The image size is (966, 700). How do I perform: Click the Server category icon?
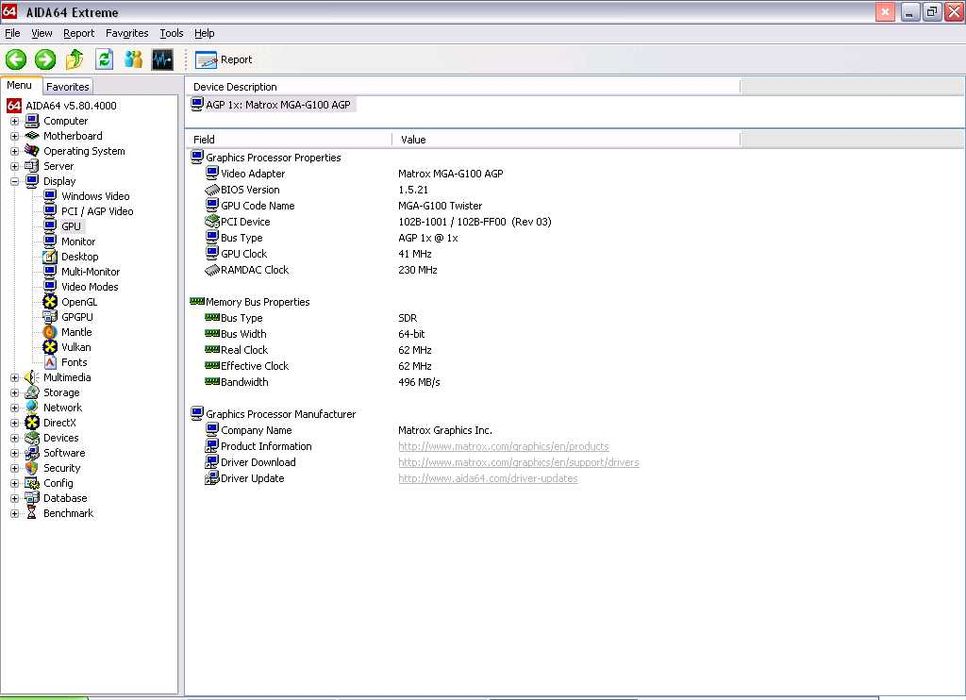pos(32,166)
